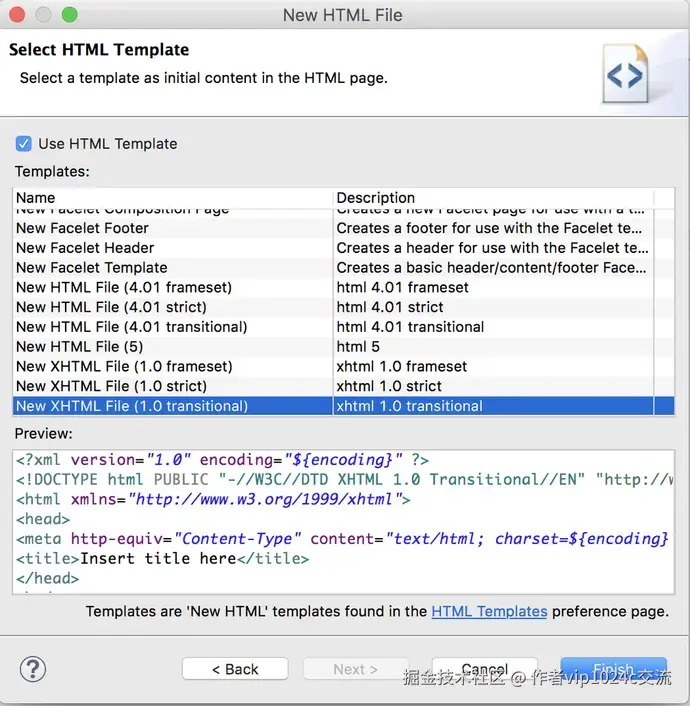Click the yellow minimize window button

(x=45, y=15)
